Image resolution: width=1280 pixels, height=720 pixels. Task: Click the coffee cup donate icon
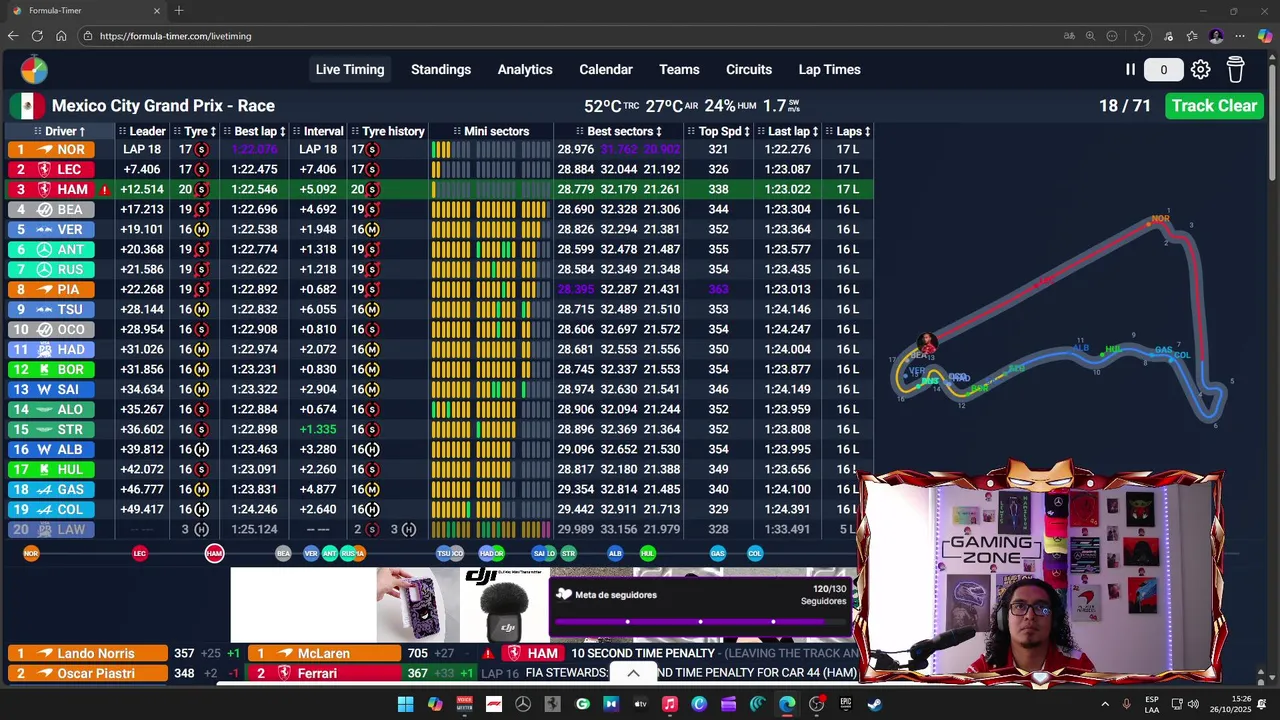coord(1235,70)
